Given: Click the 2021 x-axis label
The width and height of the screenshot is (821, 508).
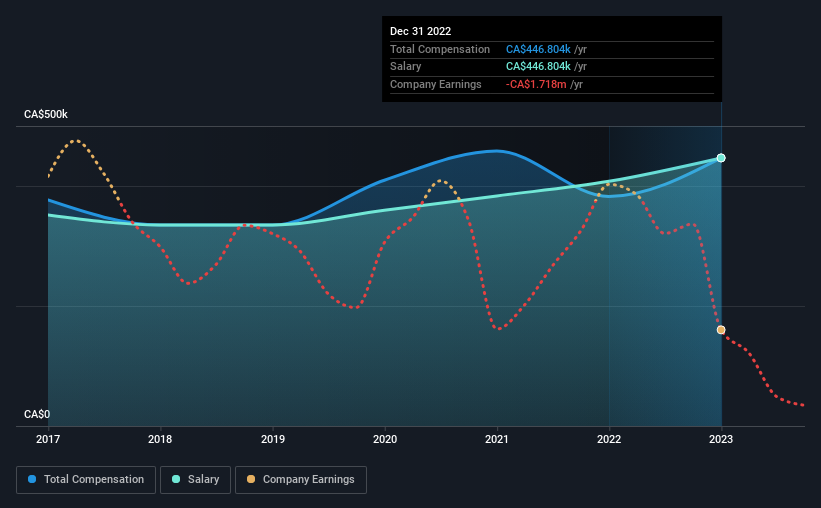Looking at the screenshot, I should pyautogui.click(x=497, y=439).
